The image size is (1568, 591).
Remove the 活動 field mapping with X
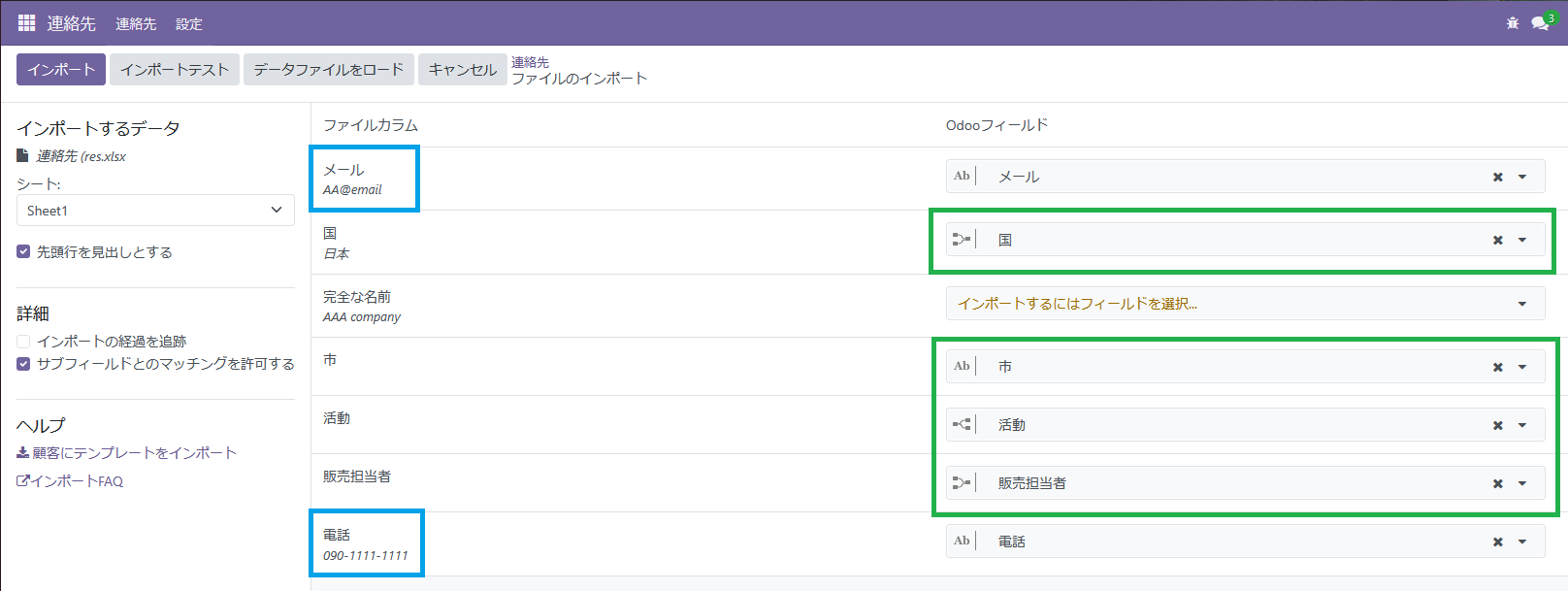click(x=1497, y=425)
